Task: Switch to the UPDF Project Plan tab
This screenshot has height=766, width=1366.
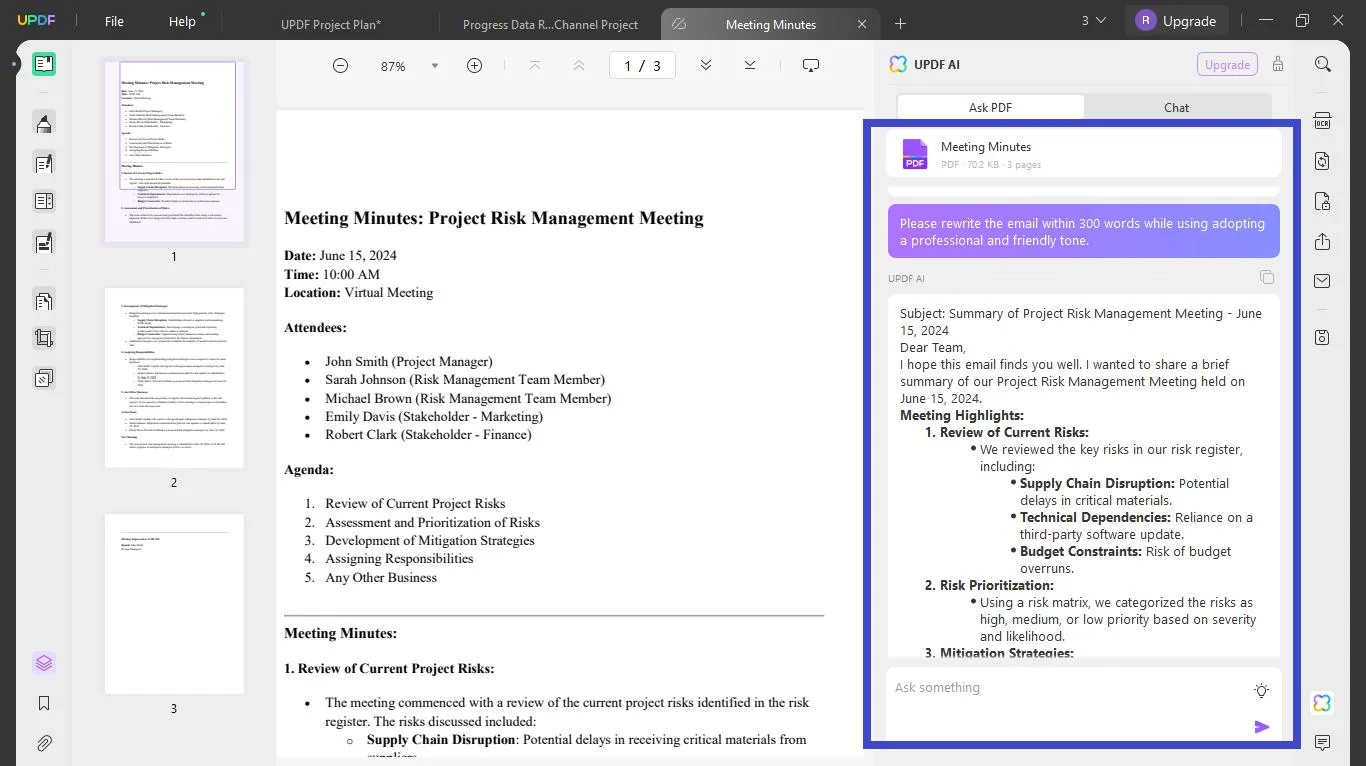Action: [331, 23]
